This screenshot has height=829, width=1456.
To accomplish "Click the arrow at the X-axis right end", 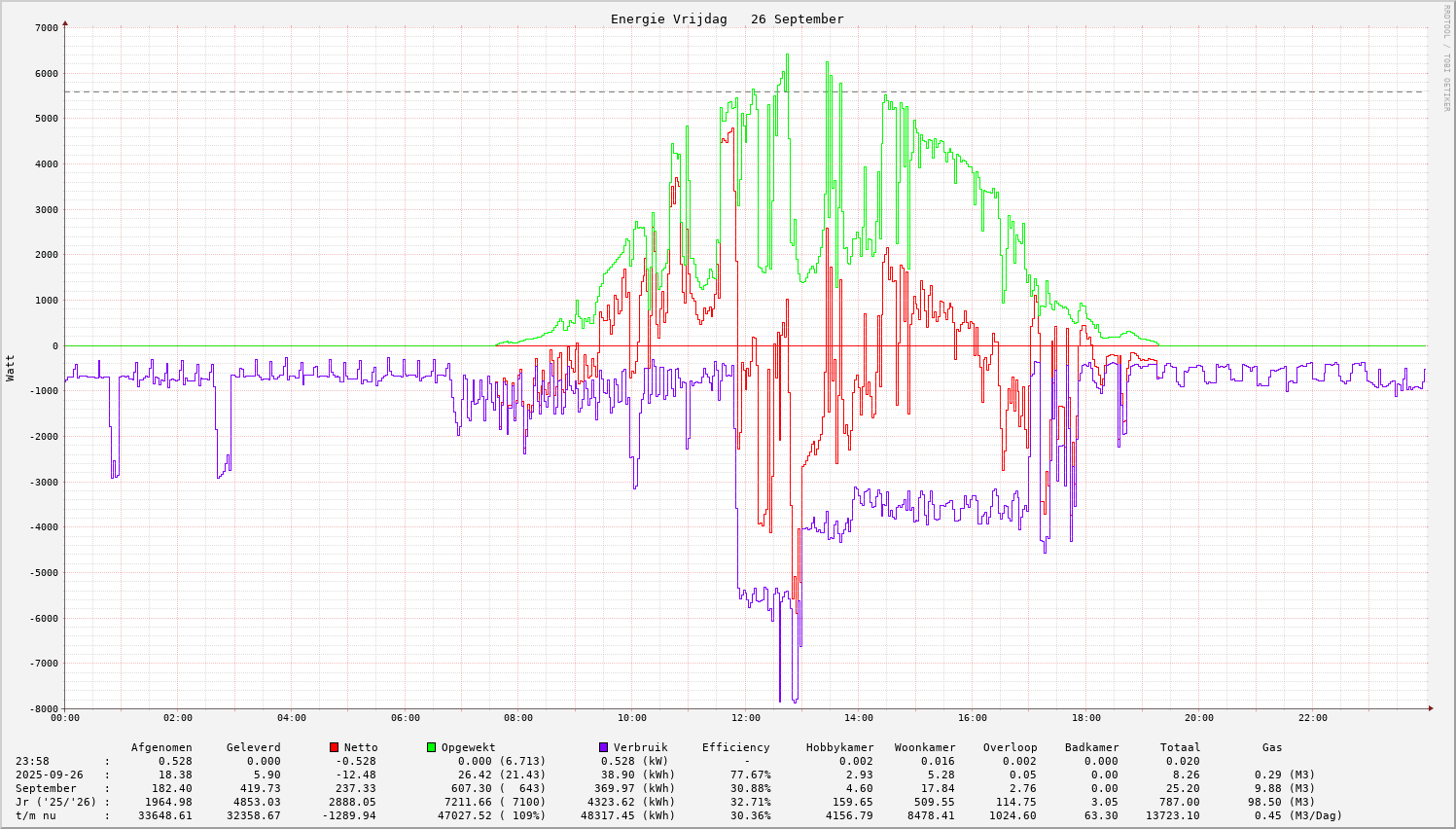I will (x=1430, y=708).
